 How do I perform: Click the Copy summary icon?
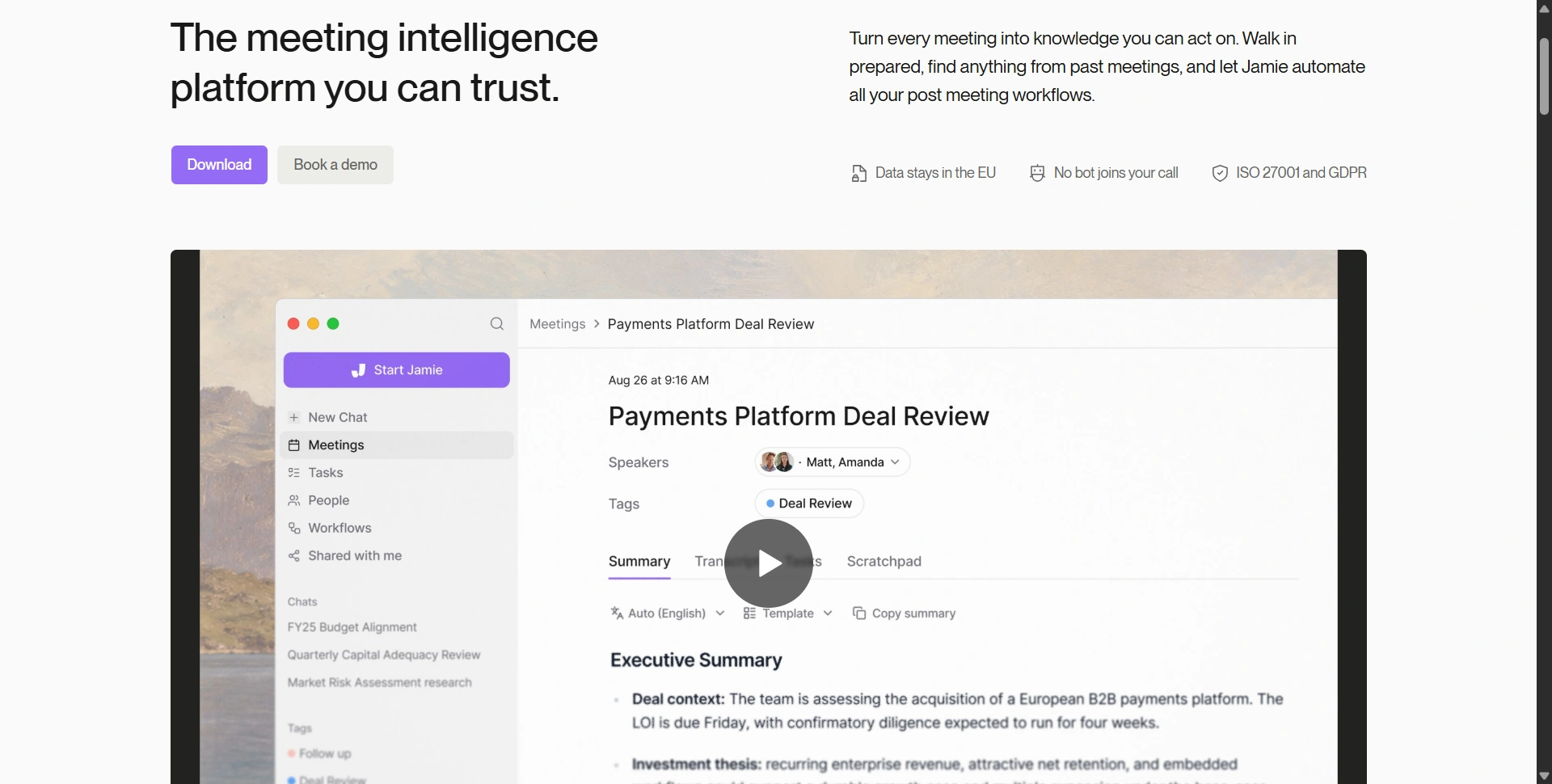coord(859,613)
